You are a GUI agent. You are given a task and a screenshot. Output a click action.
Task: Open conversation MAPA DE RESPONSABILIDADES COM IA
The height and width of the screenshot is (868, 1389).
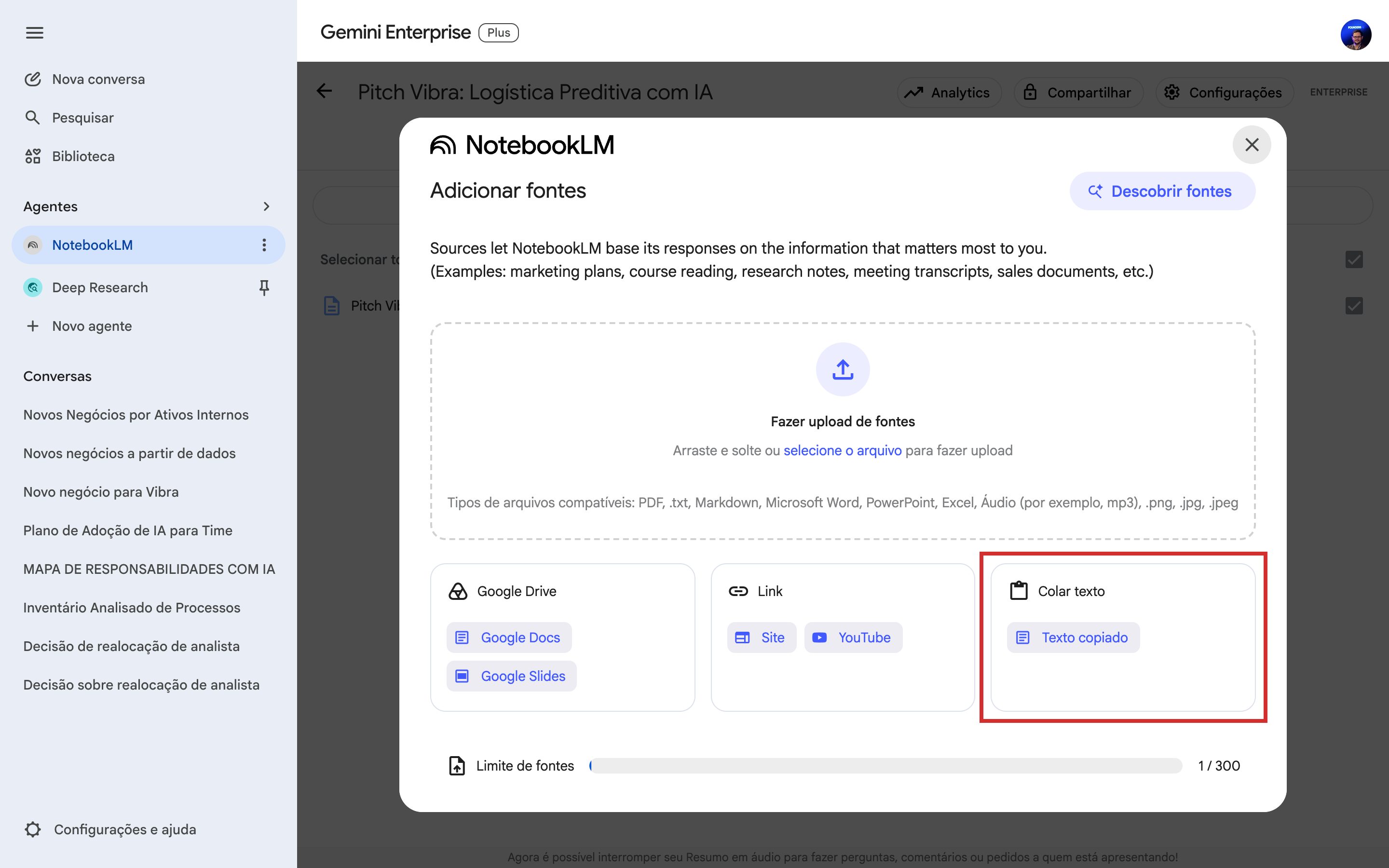coord(149,569)
